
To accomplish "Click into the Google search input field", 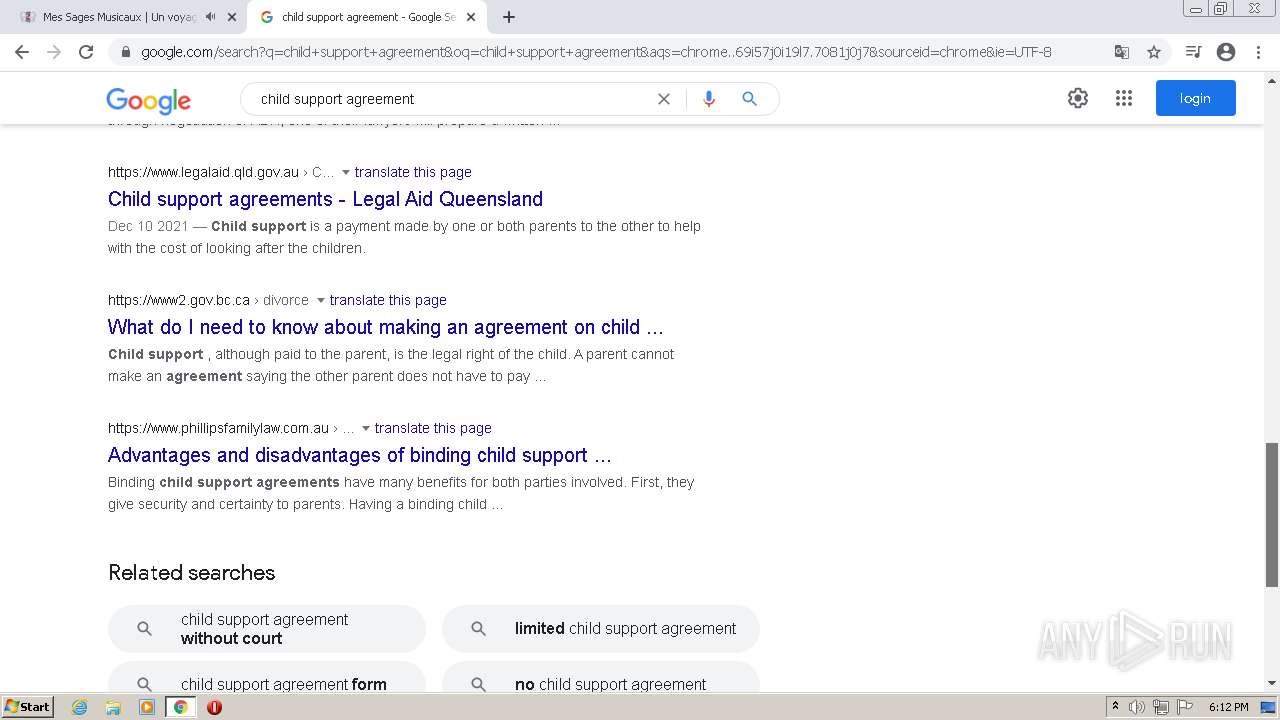I will tap(450, 99).
